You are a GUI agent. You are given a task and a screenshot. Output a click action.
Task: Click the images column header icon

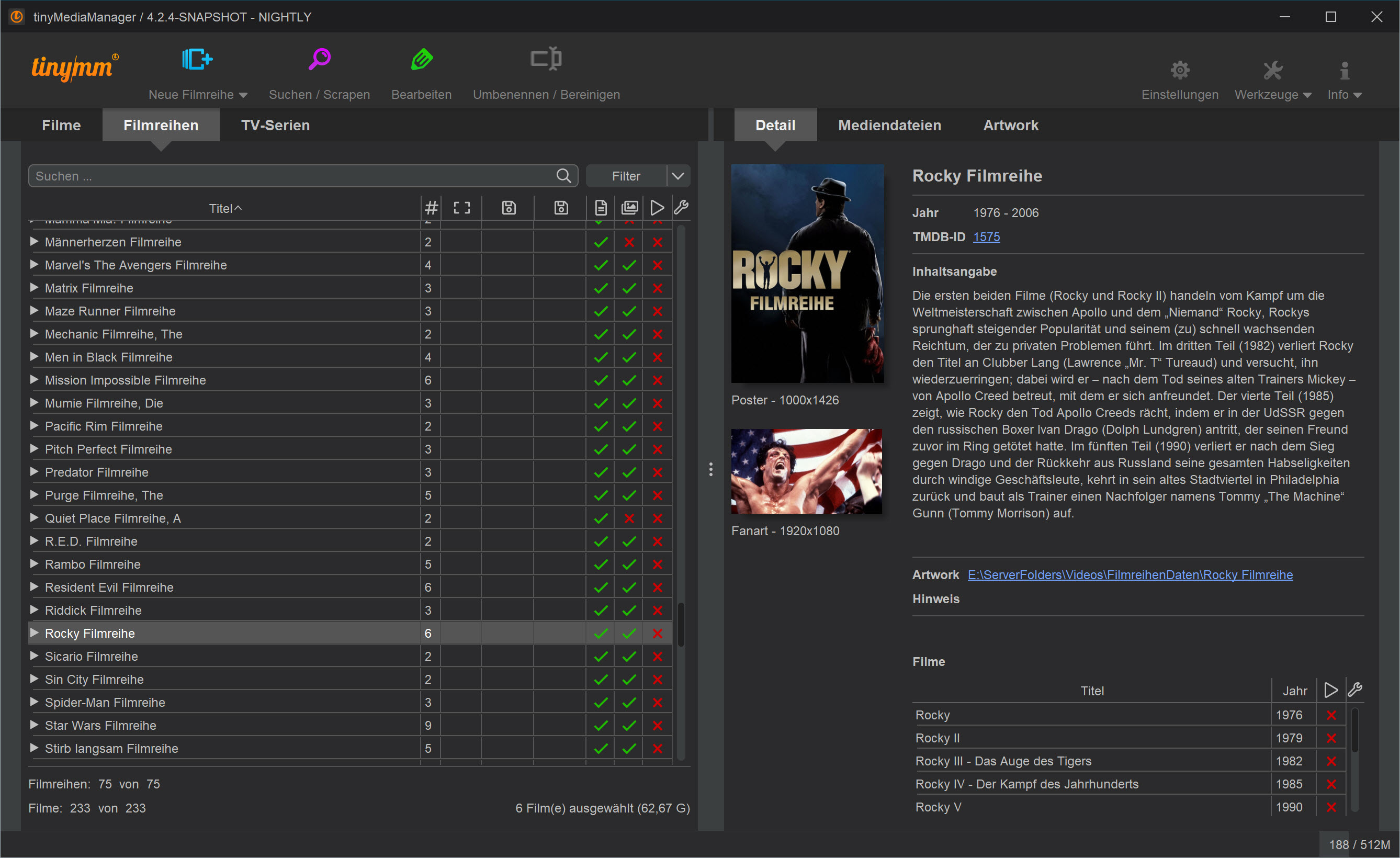(629, 208)
